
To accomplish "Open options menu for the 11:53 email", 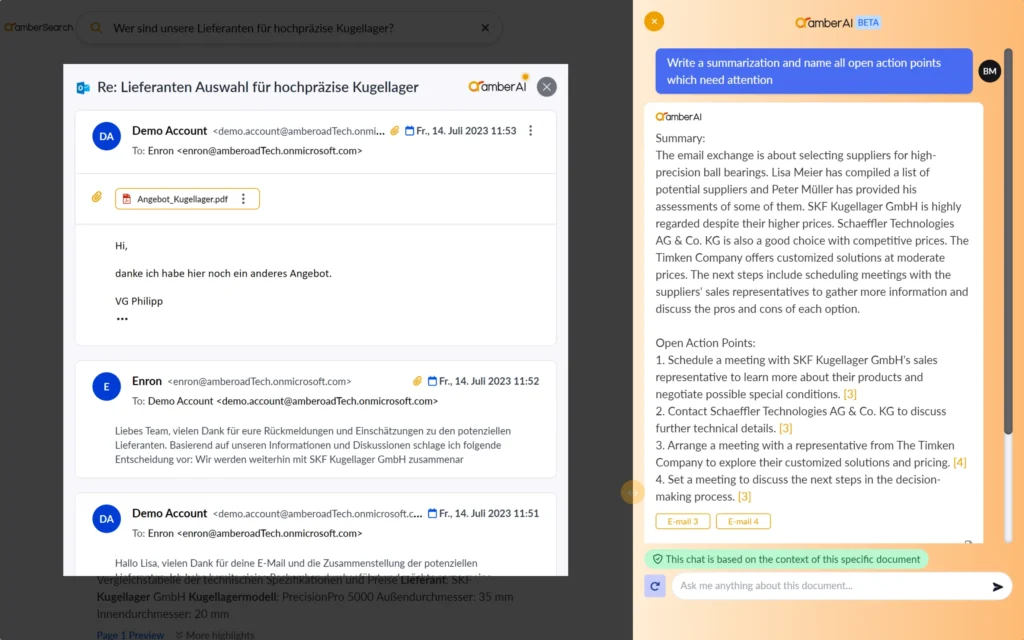I will pos(531,131).
